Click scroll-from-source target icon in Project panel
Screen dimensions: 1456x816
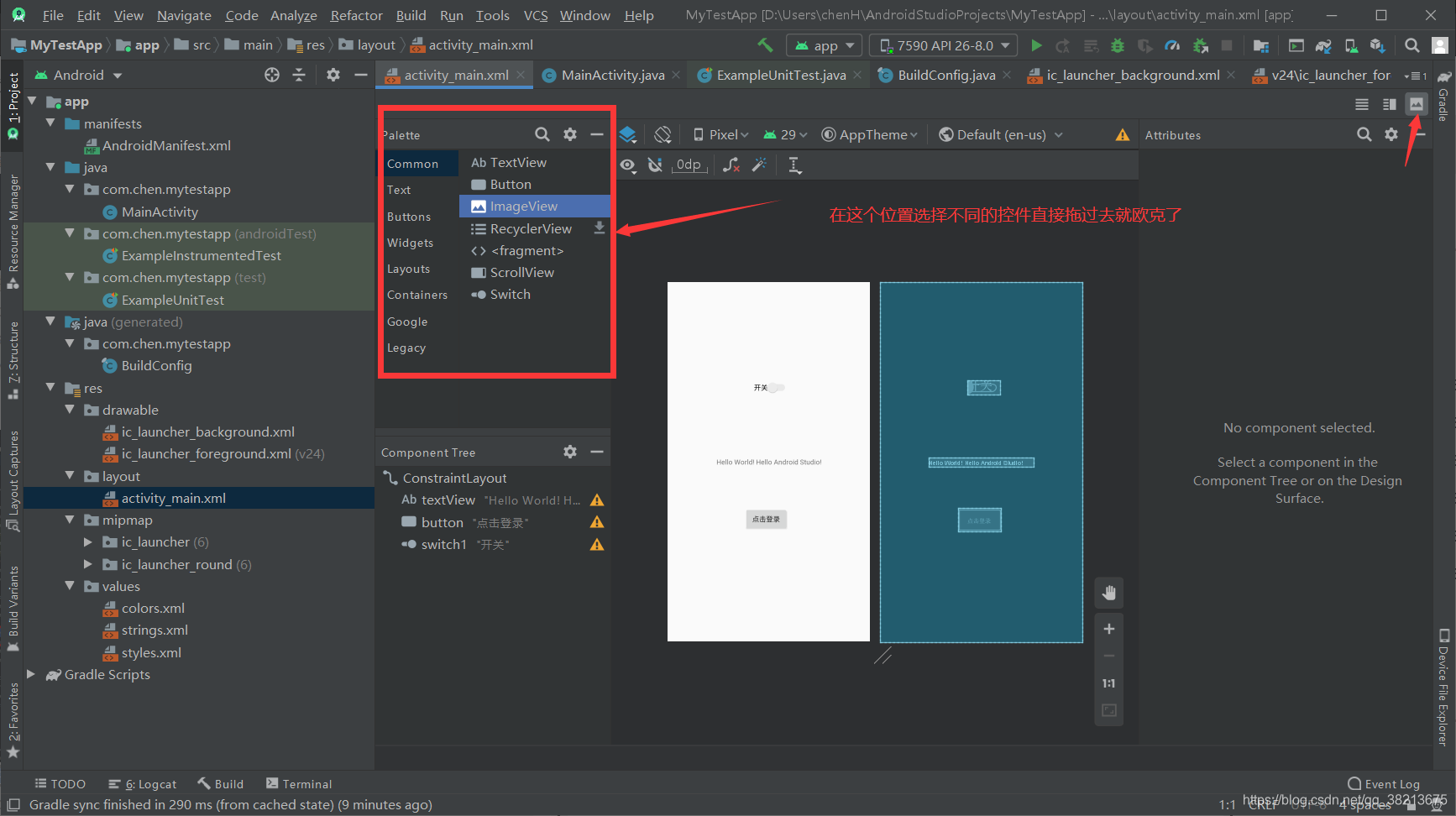272,75
